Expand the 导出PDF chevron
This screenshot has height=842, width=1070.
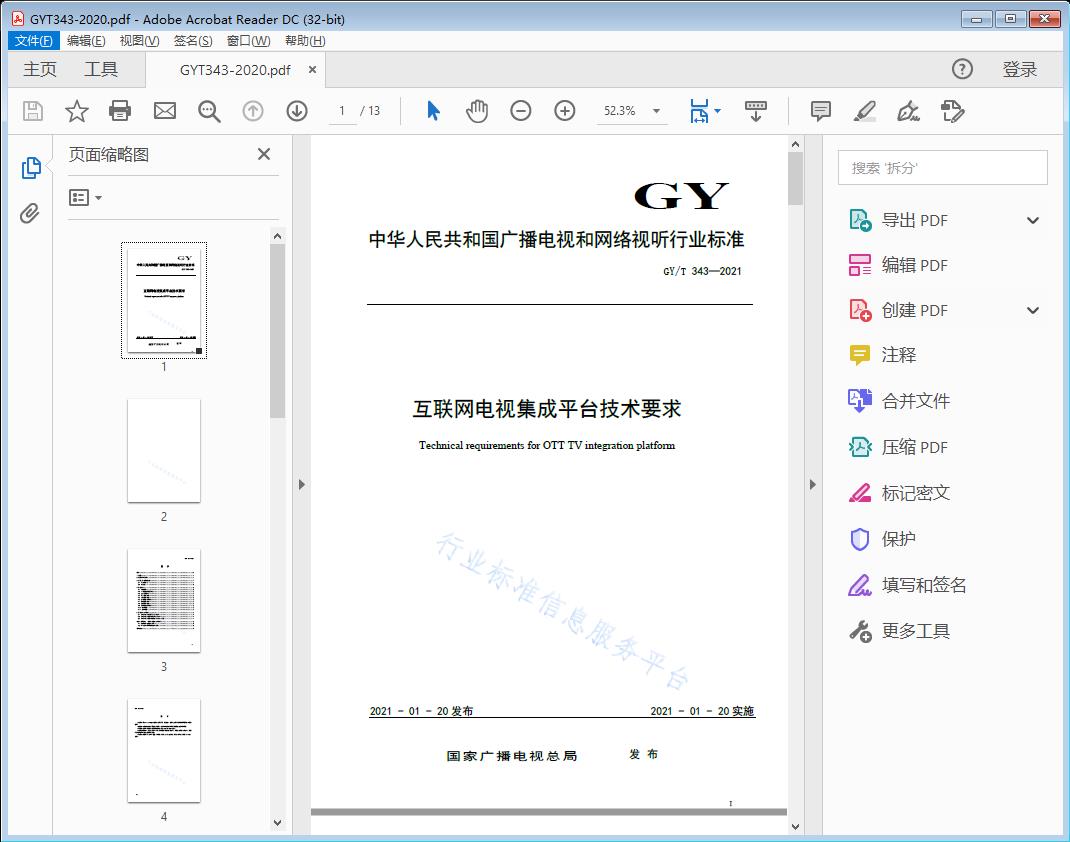1032,219
